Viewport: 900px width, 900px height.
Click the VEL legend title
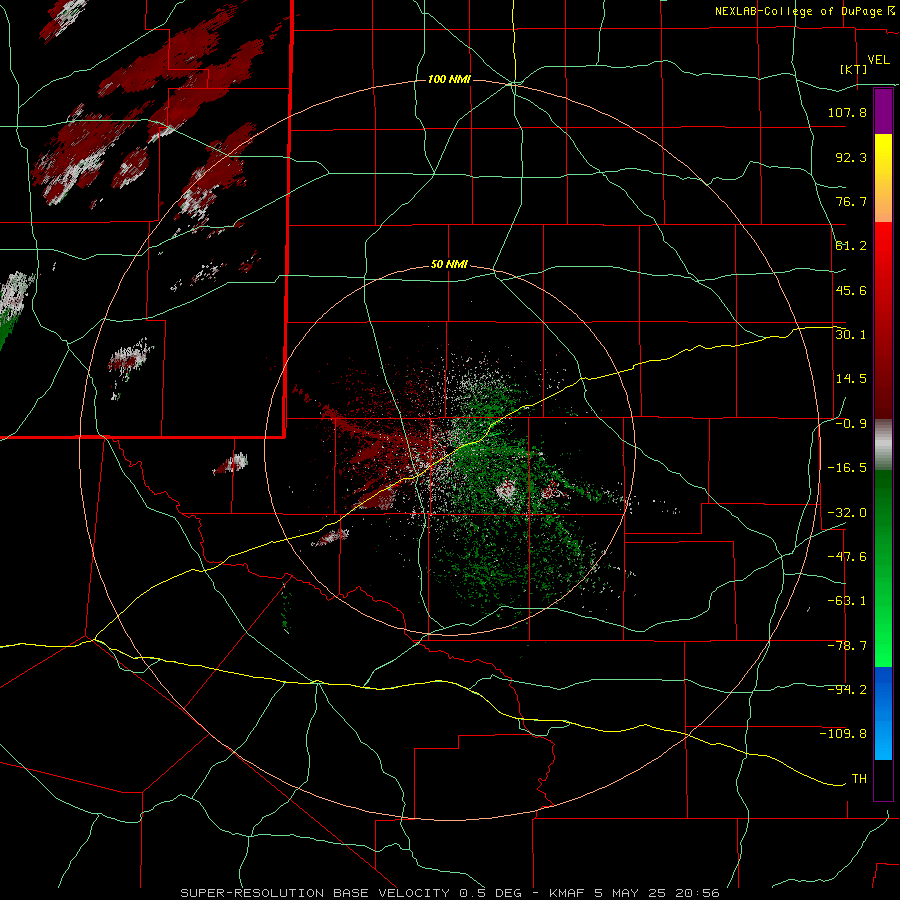click(878, 60)
